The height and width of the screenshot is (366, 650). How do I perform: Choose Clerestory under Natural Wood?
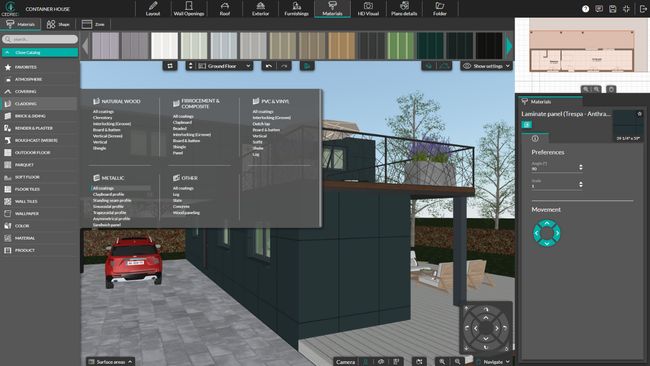(x=102, y=118)
